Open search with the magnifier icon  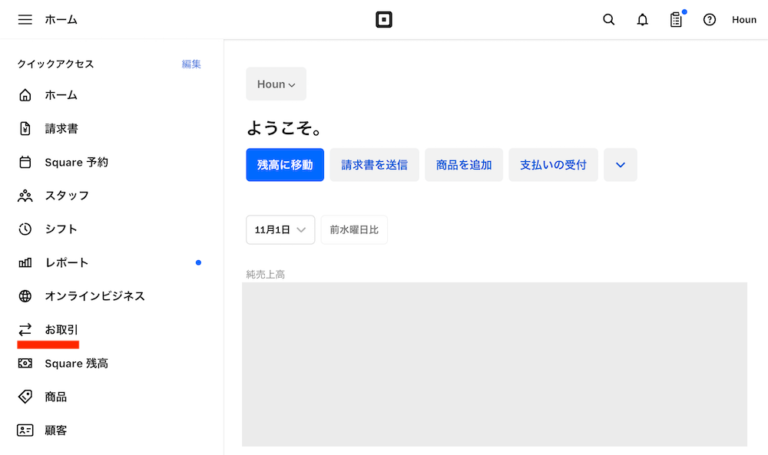point(609,20)
